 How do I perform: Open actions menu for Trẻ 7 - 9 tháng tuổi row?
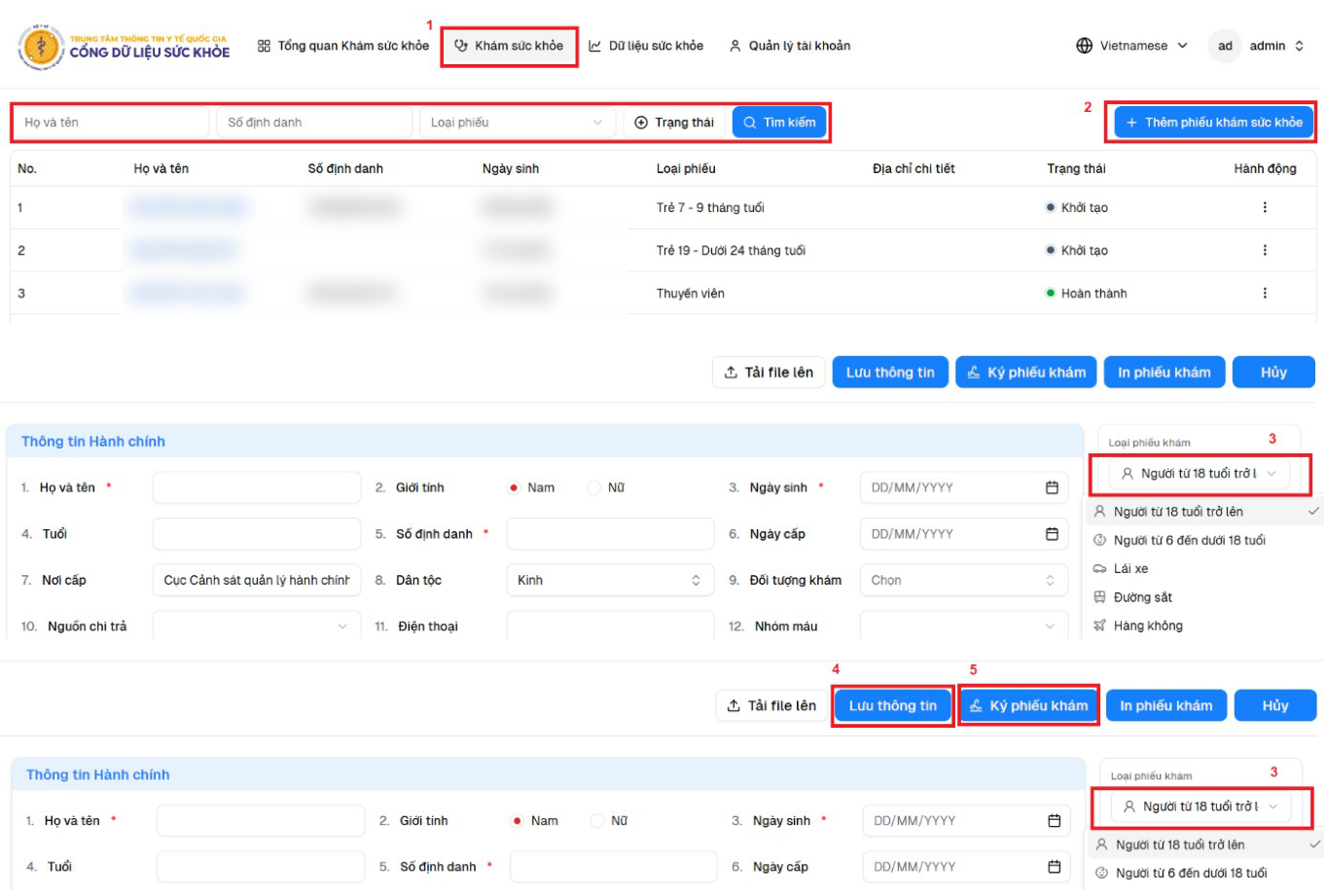coord(1265,207)
